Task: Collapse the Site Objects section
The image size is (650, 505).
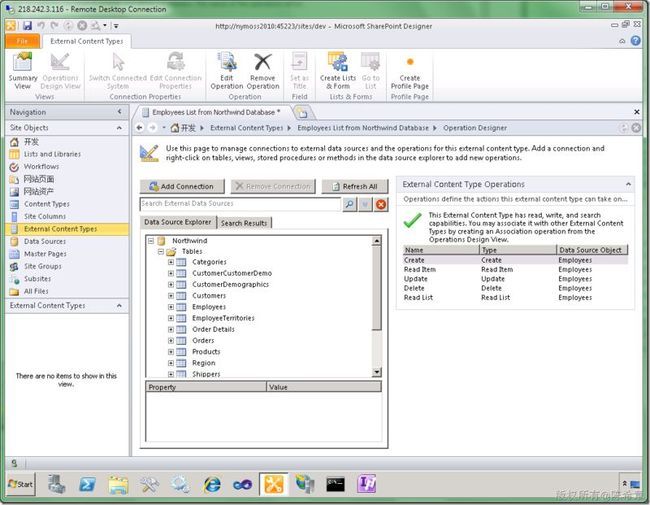Action: [x=119, y=128]
